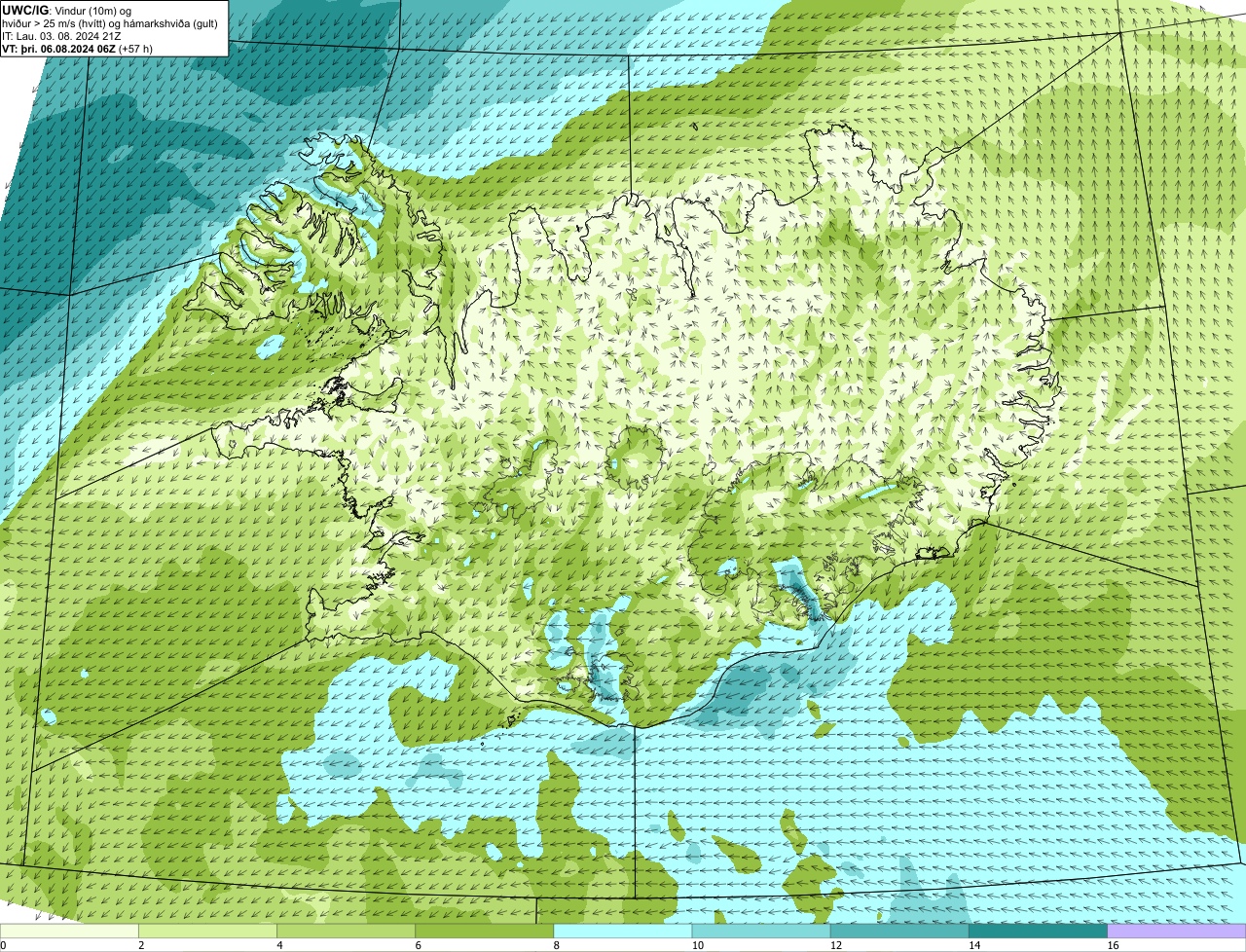Image resolution: width=1246 pixels, height=952 pixels.
Task: Click the light green 2–4 m/s legend swatch
Action: (x=207, y=932)
